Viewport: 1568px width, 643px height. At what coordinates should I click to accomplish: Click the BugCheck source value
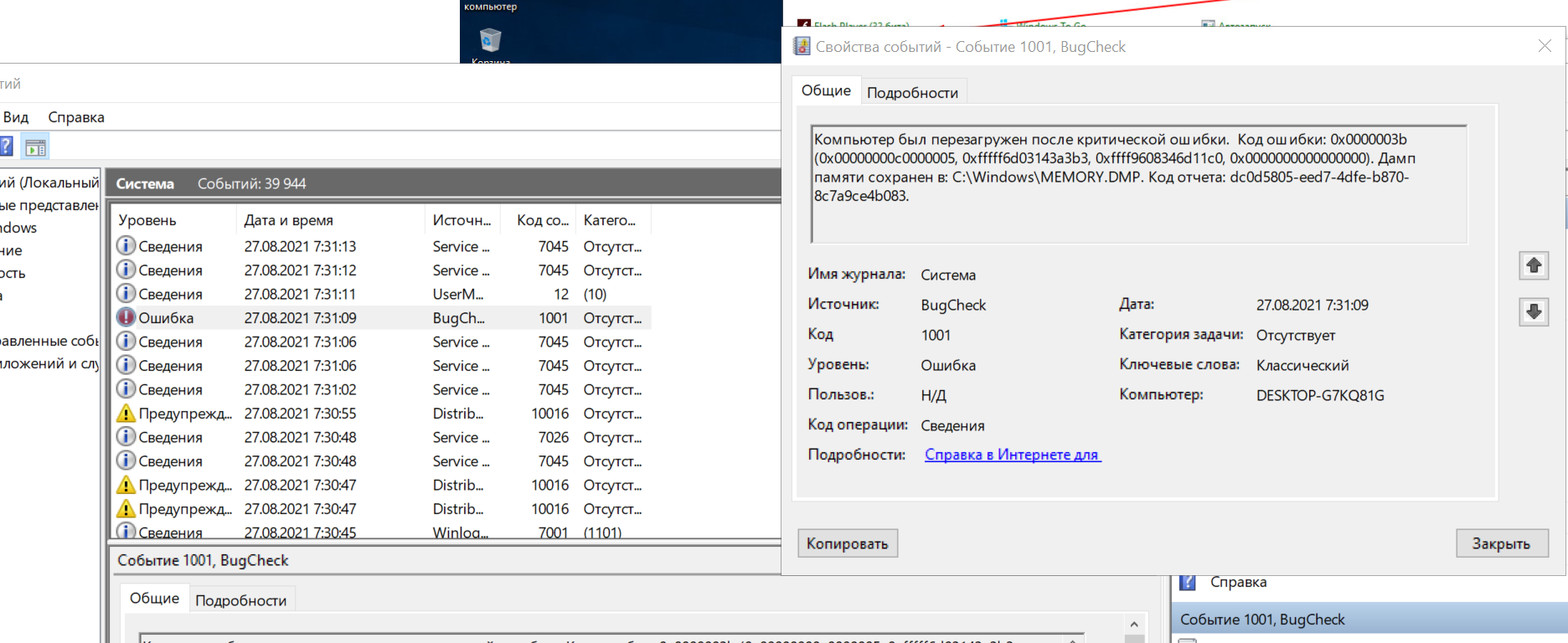[953, 305]
